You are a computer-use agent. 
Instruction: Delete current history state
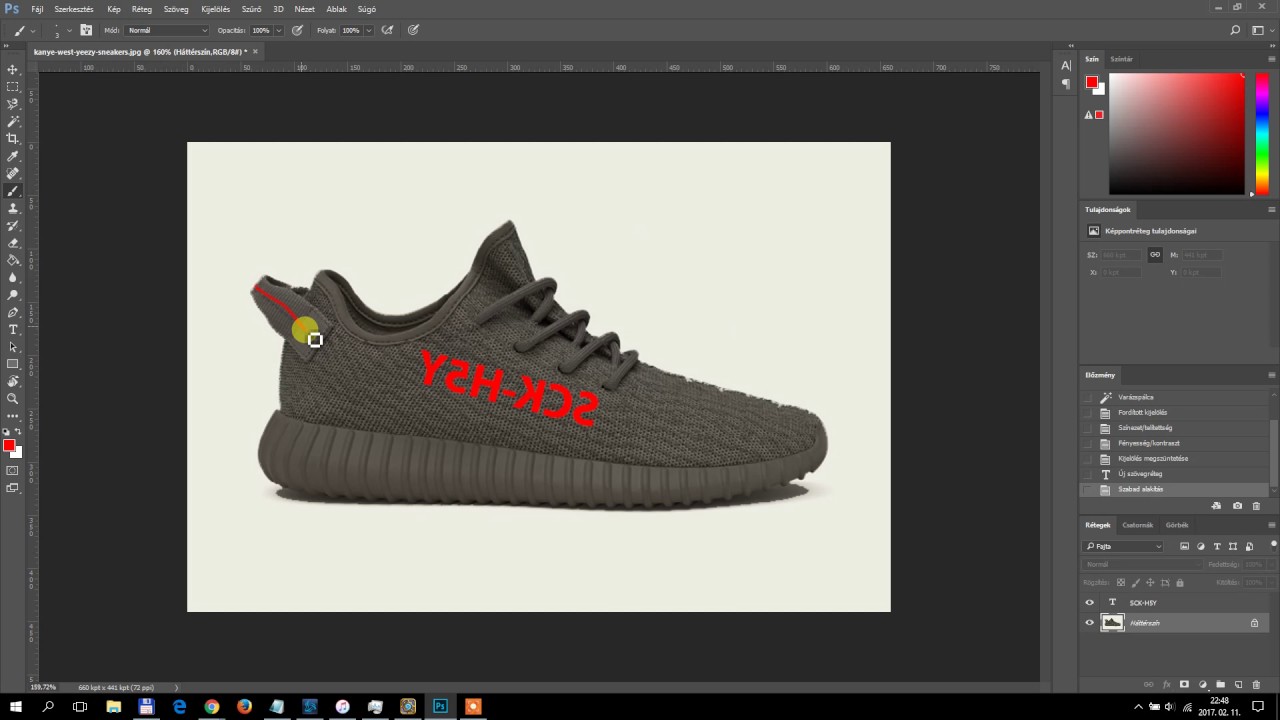pos(1256,506)
